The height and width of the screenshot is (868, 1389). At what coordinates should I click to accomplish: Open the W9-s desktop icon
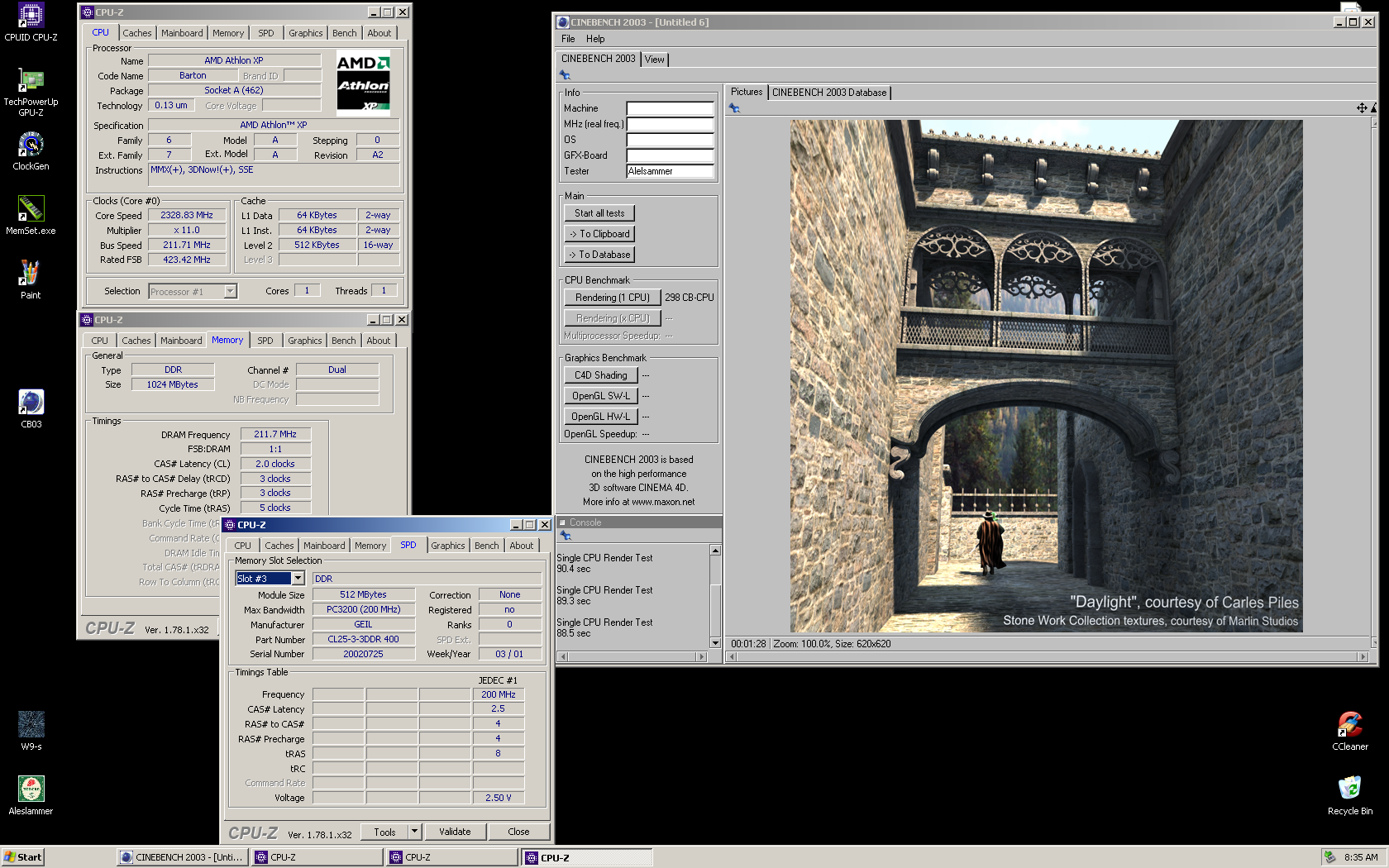pyautogui.click(x=31, y=731)
